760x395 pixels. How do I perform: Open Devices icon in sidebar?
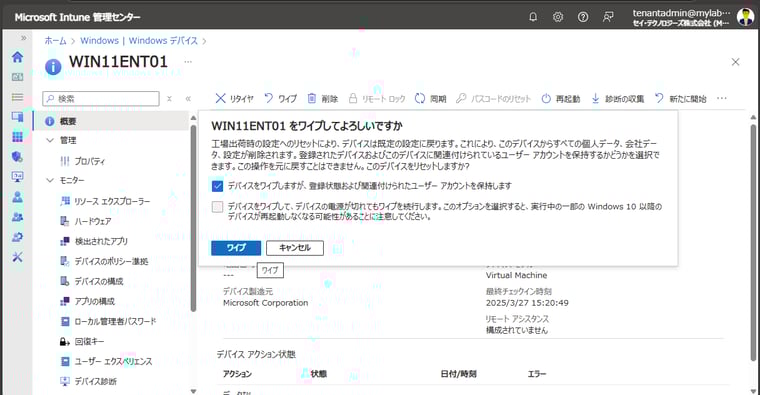(x=17, y=117)
